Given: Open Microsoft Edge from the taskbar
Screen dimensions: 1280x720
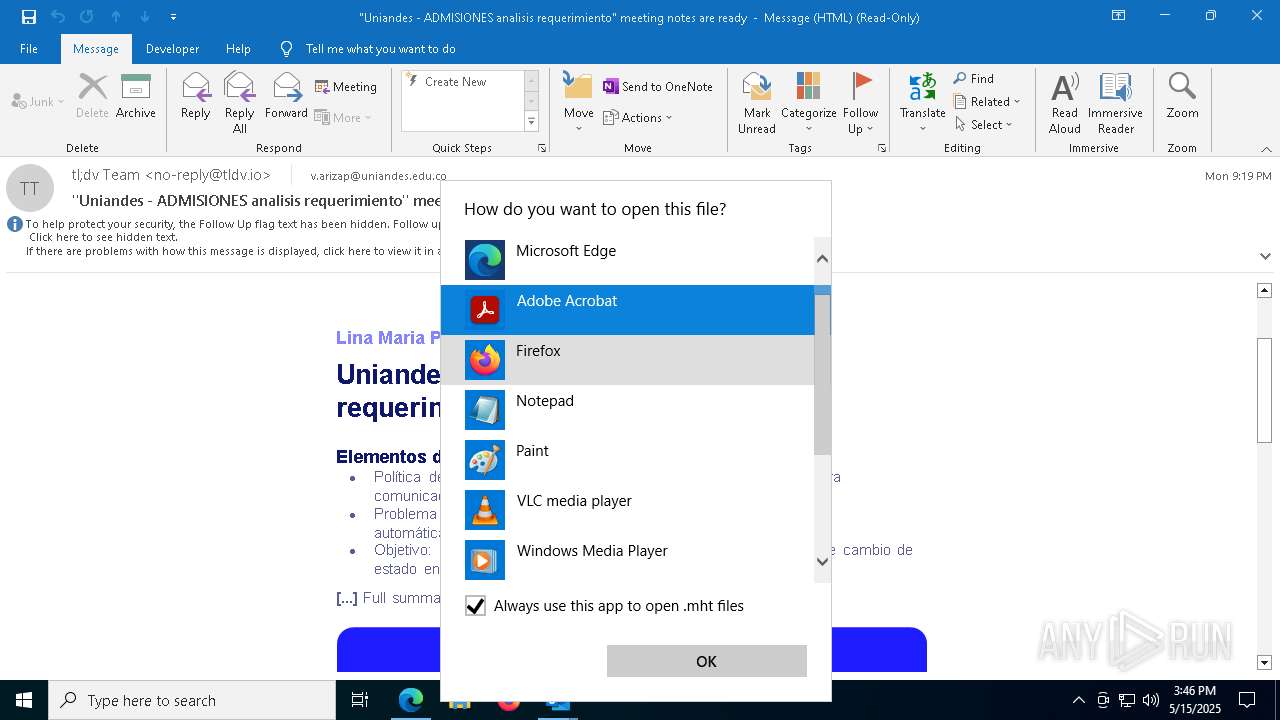Looking at the screenshot, I should pyautogui.click(x=411, y=700).
